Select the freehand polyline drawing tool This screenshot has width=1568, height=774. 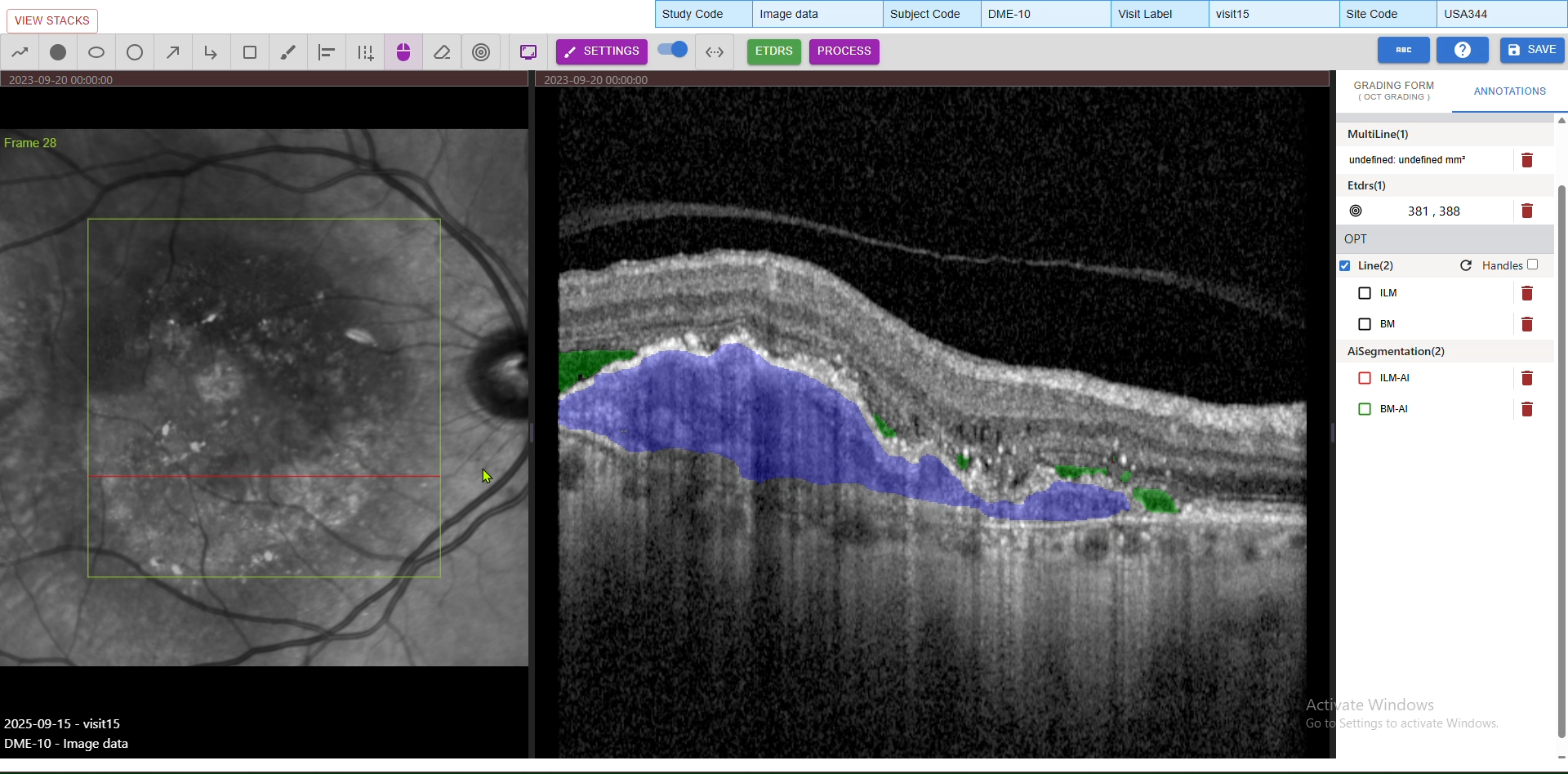tap(20, 52)
